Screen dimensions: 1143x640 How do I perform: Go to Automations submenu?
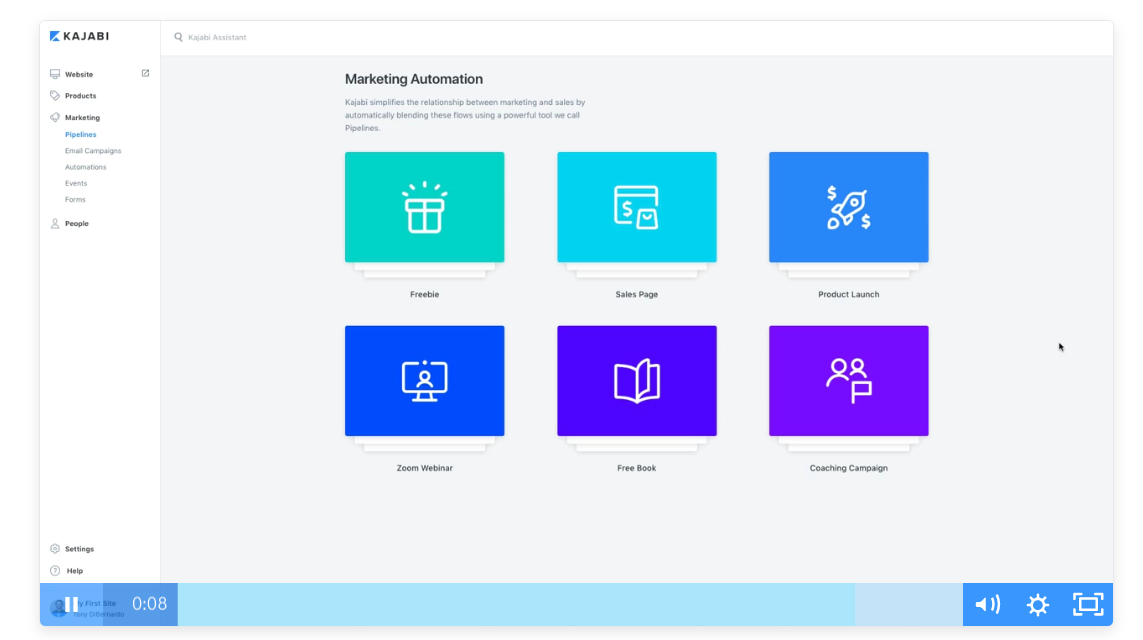[x=85, y=167]
